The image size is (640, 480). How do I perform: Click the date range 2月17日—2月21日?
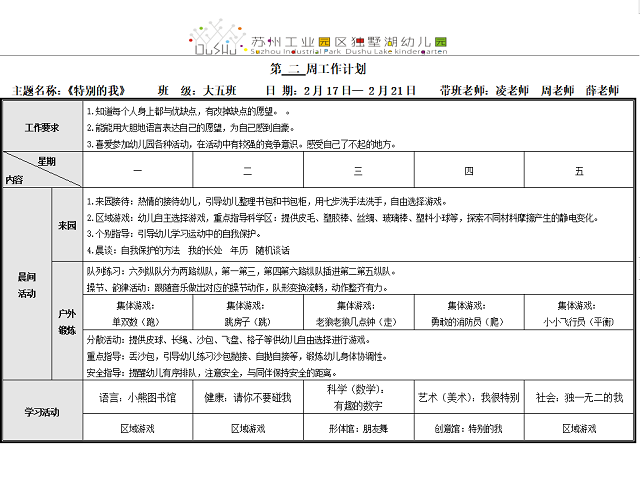click(360, 91)
